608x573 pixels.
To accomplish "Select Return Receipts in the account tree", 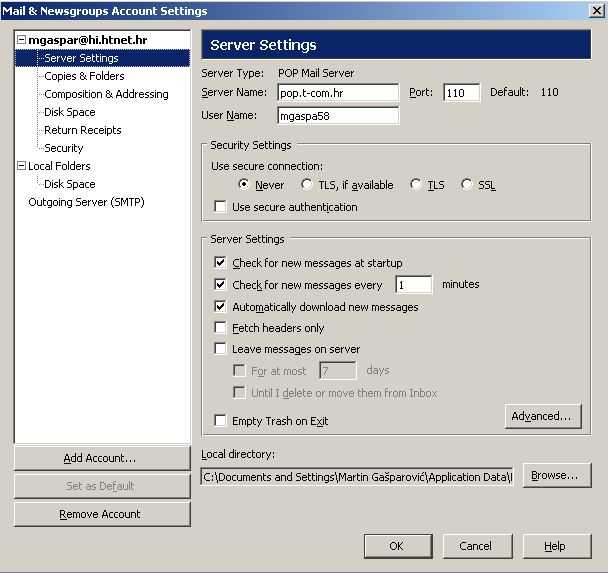I will click(82, 130).
